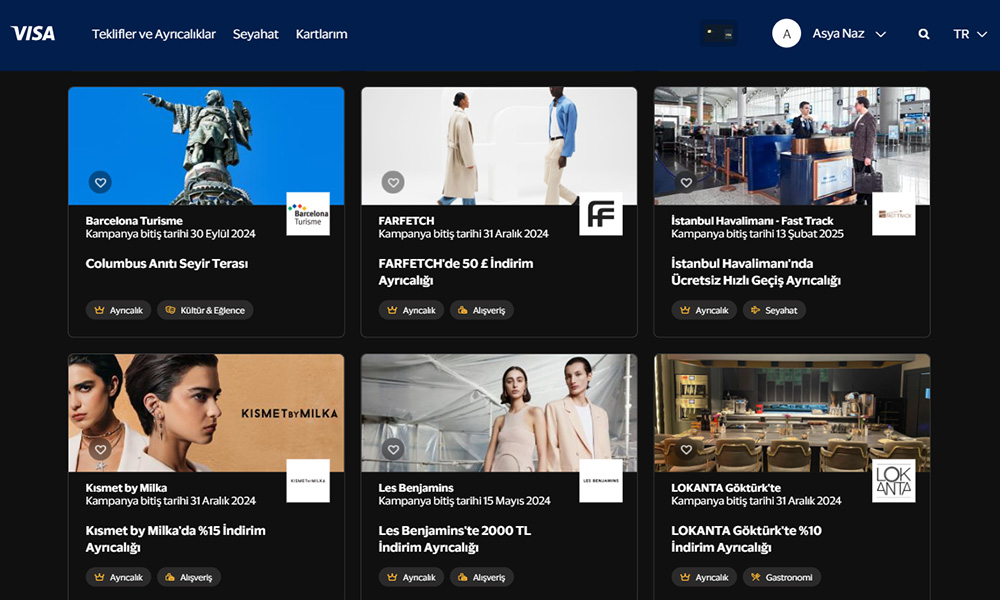Toggle favorite heart on Kısmet by Milka

[100, 449]
